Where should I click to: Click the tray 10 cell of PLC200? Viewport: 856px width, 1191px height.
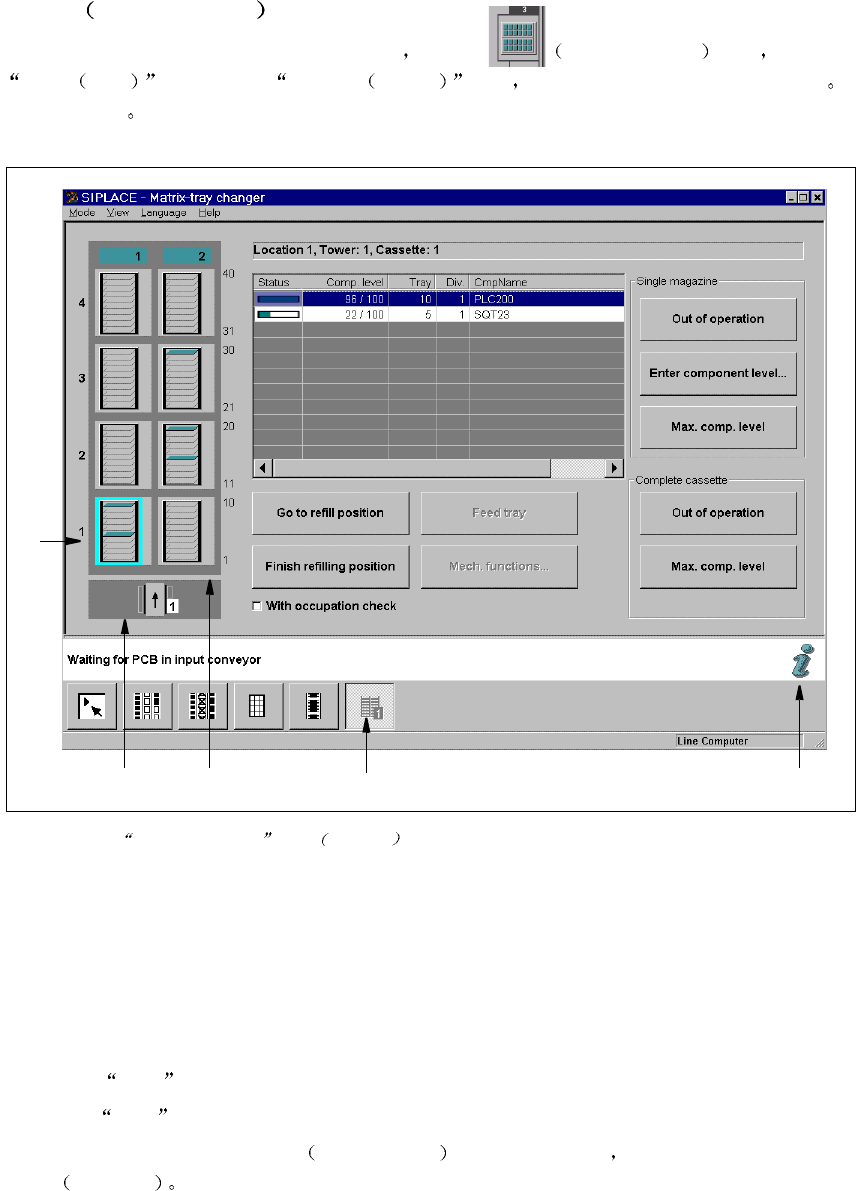click(x=412, y=299)
